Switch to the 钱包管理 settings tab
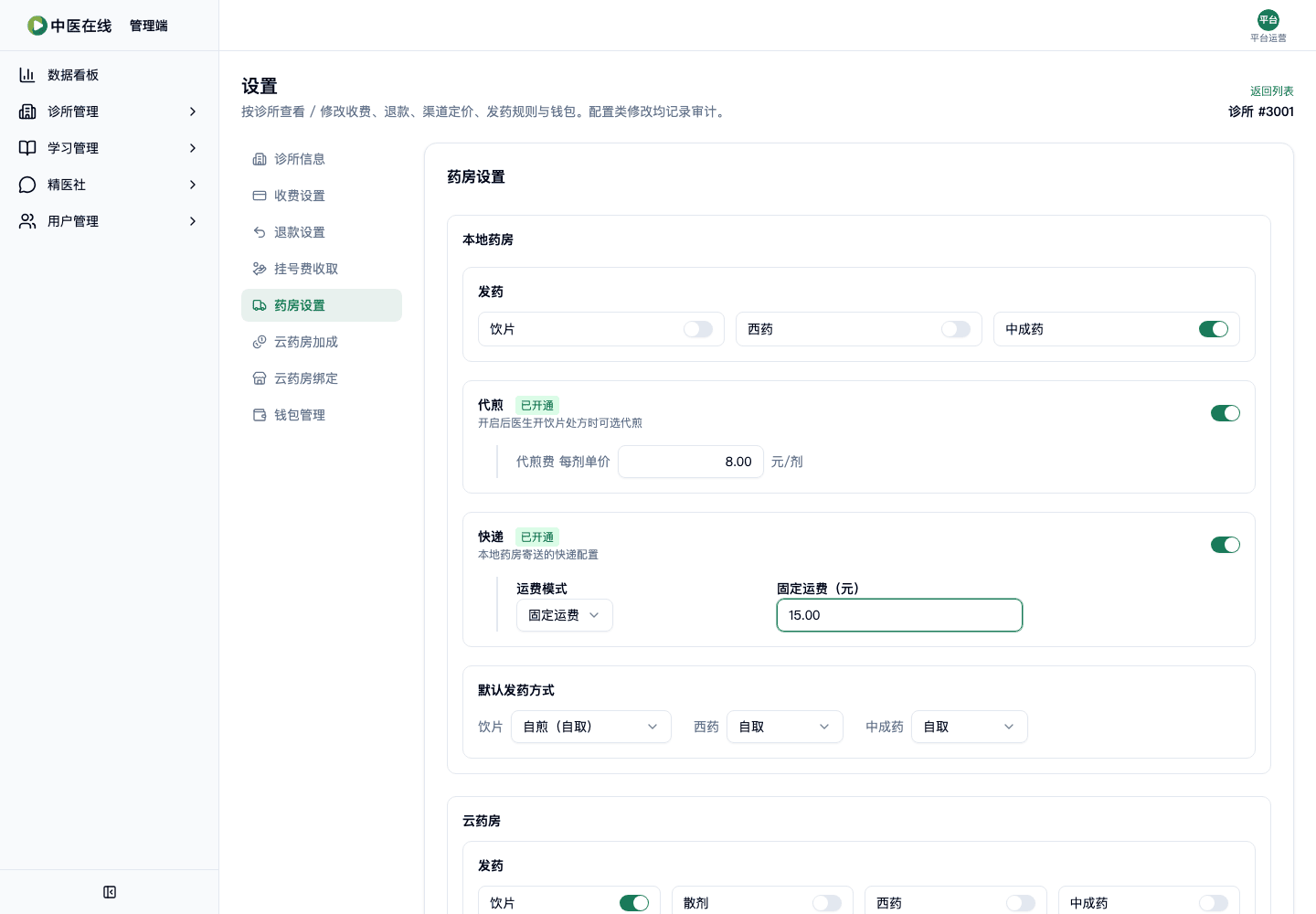 pyautogui.click(x=322, y=415)
